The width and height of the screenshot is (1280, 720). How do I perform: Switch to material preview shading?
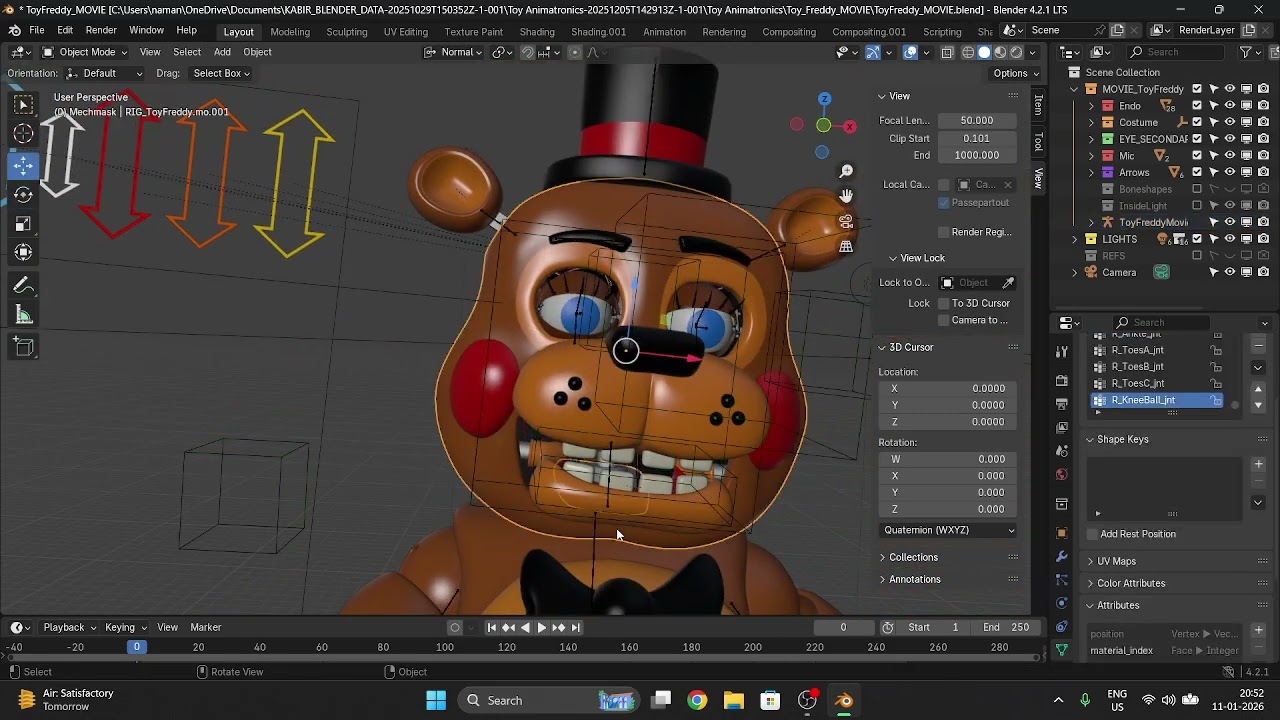[1000, 52]
